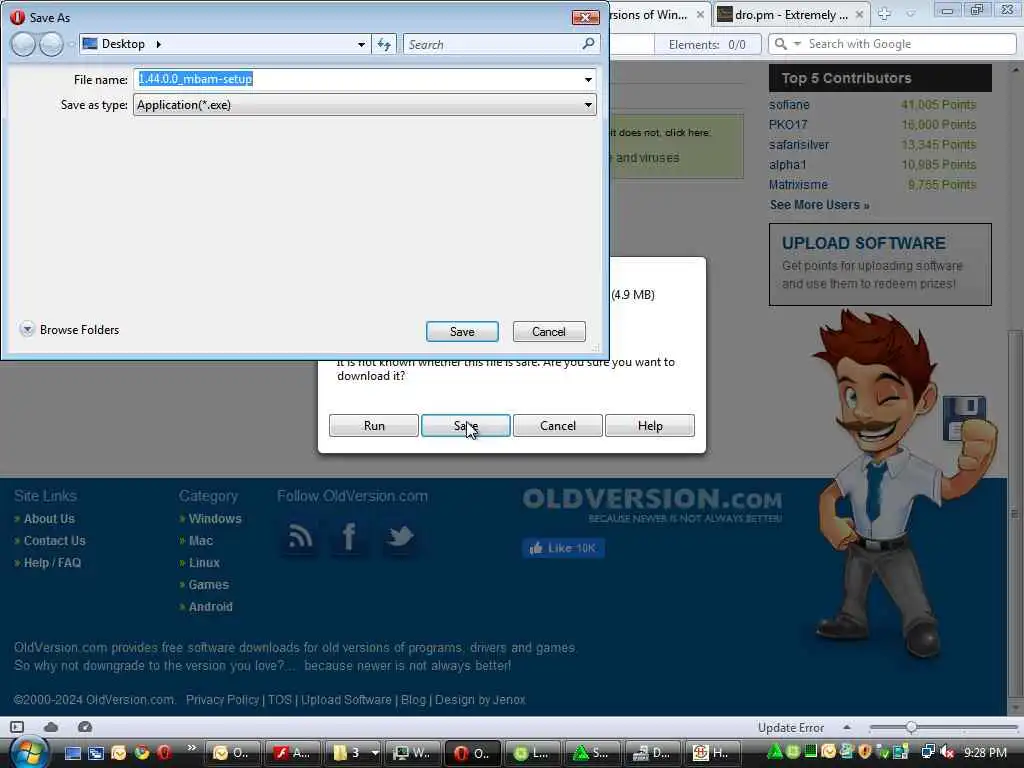The width and height of the screenshot is (1024, 768).
Task: Open a new tab with the plus button
Action: (884, 14)
